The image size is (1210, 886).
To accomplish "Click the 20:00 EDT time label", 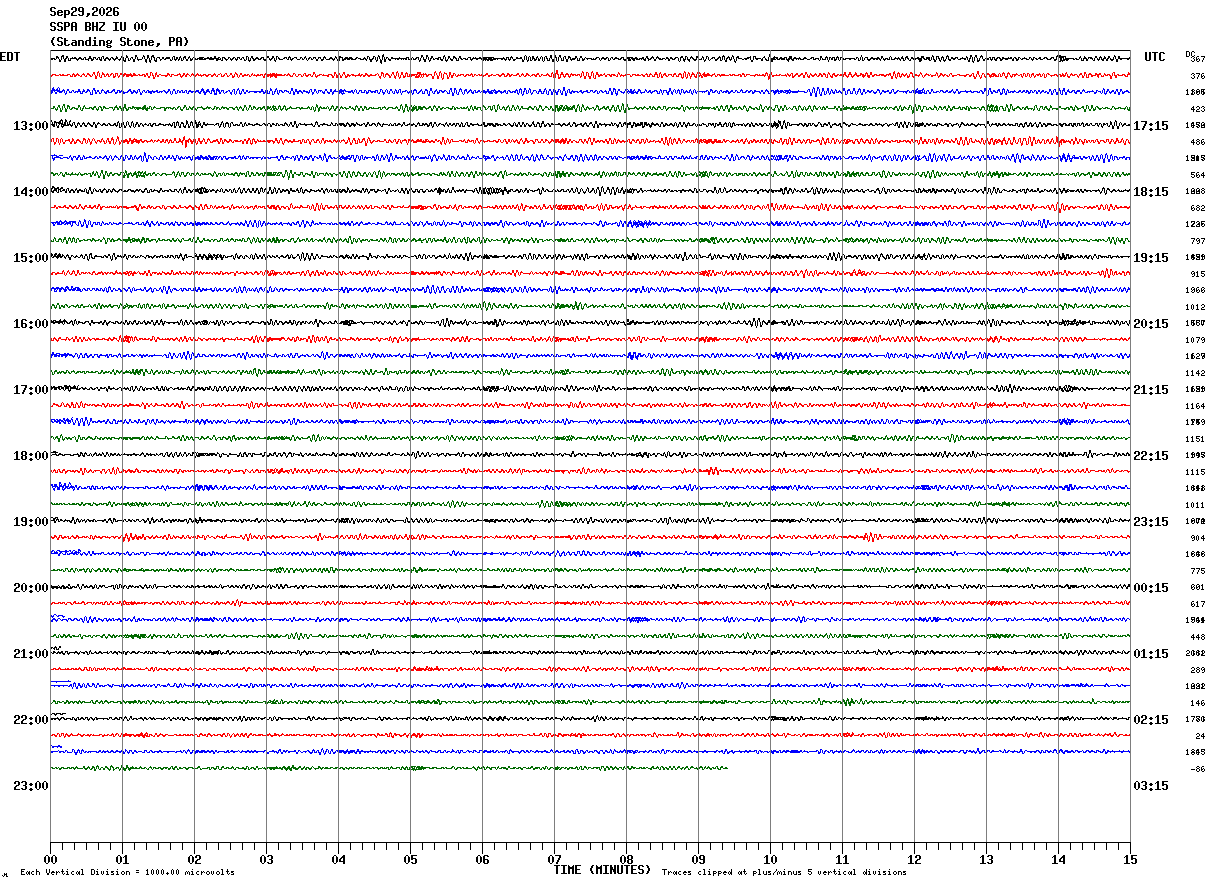I will point(30,588).
